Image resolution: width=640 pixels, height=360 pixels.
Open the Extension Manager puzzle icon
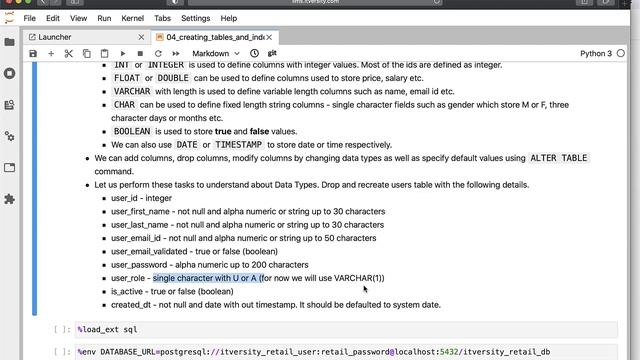pyautogui.click(x=9, y=199)
